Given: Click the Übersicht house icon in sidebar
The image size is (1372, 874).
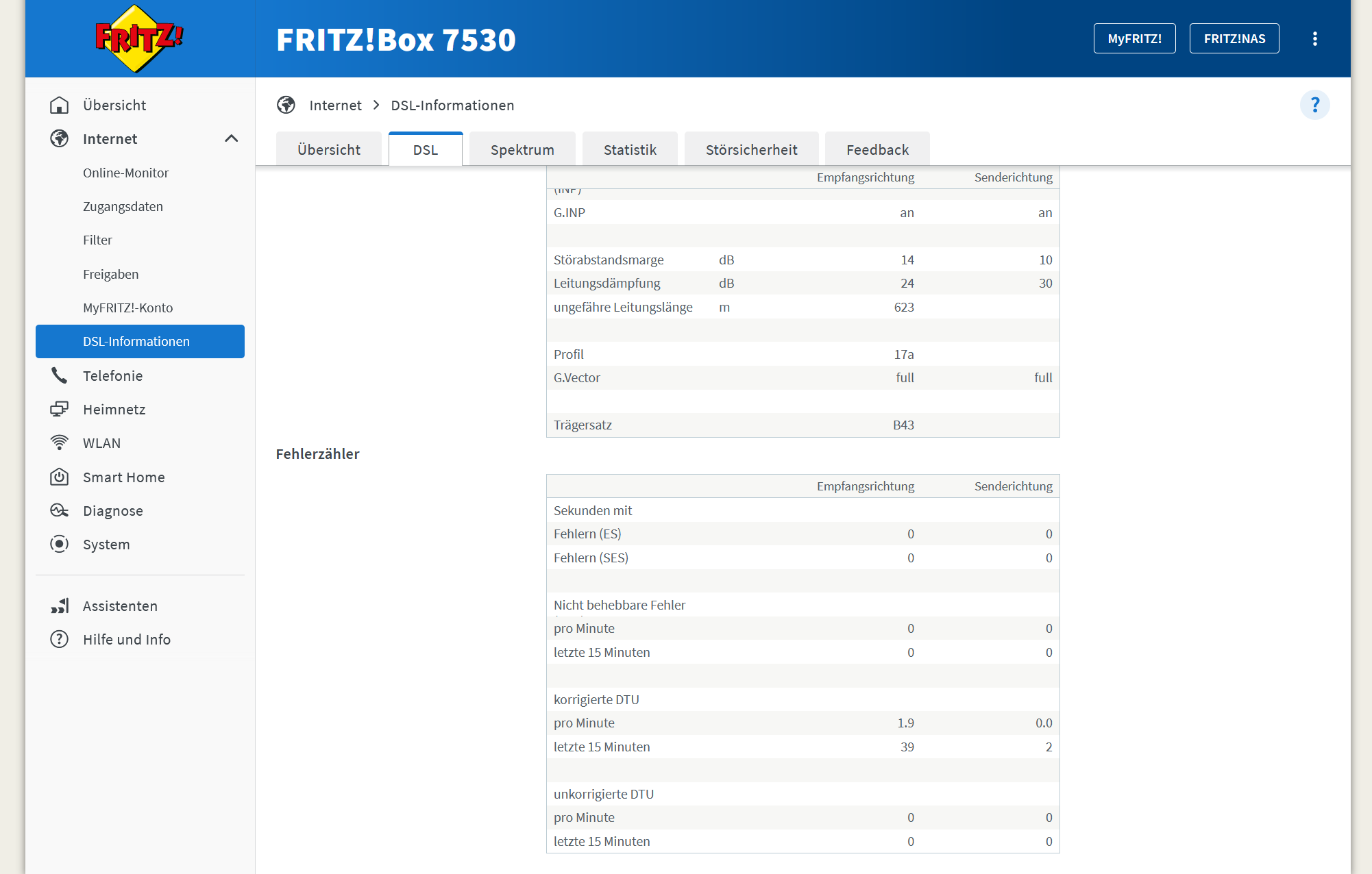Looking at the screenshot, I should point(60,105).
